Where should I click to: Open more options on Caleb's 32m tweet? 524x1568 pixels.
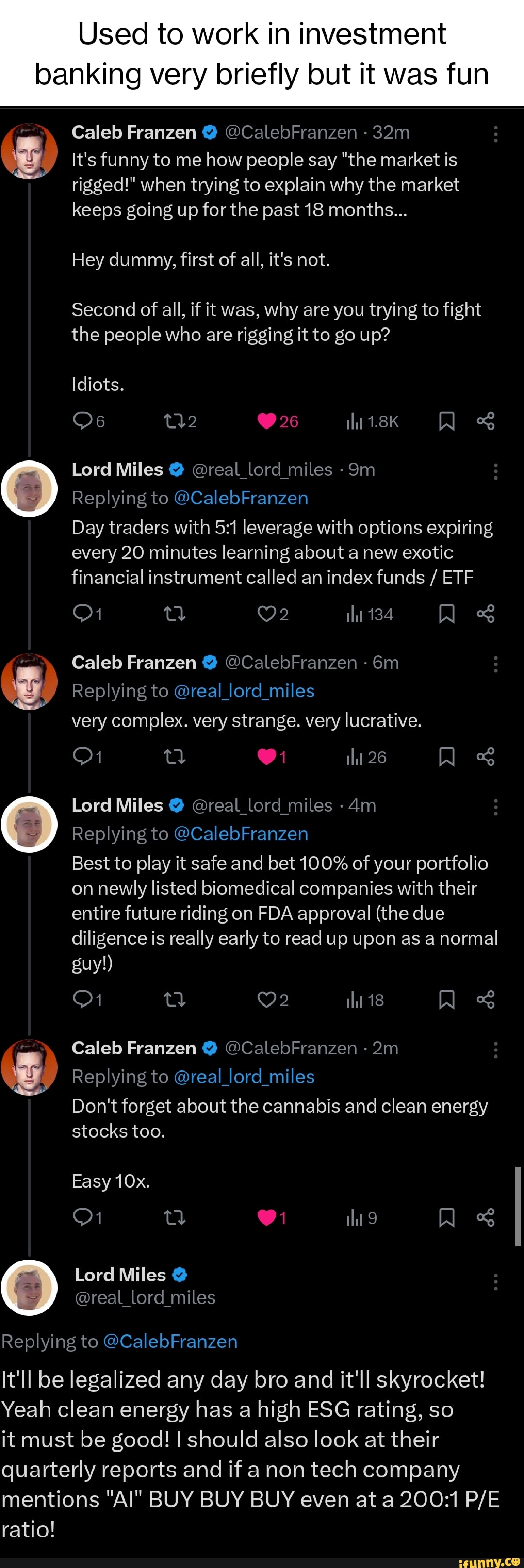click(496, 133)
